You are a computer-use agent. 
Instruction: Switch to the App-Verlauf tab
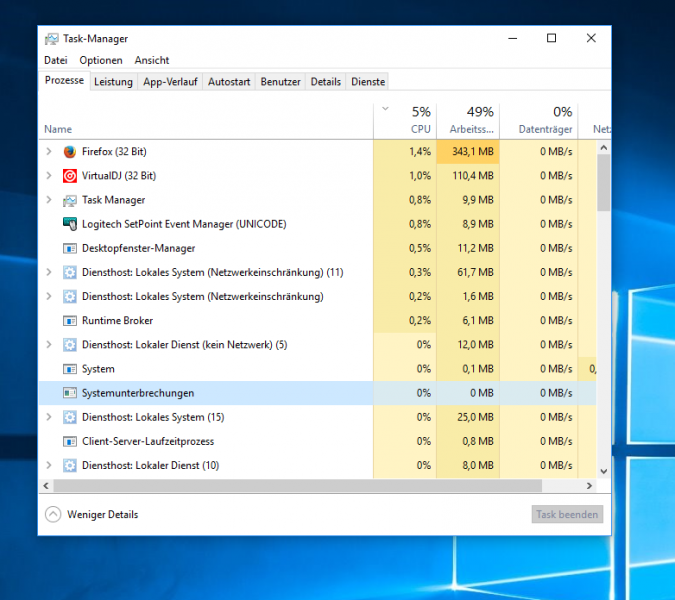pos(170,82)
